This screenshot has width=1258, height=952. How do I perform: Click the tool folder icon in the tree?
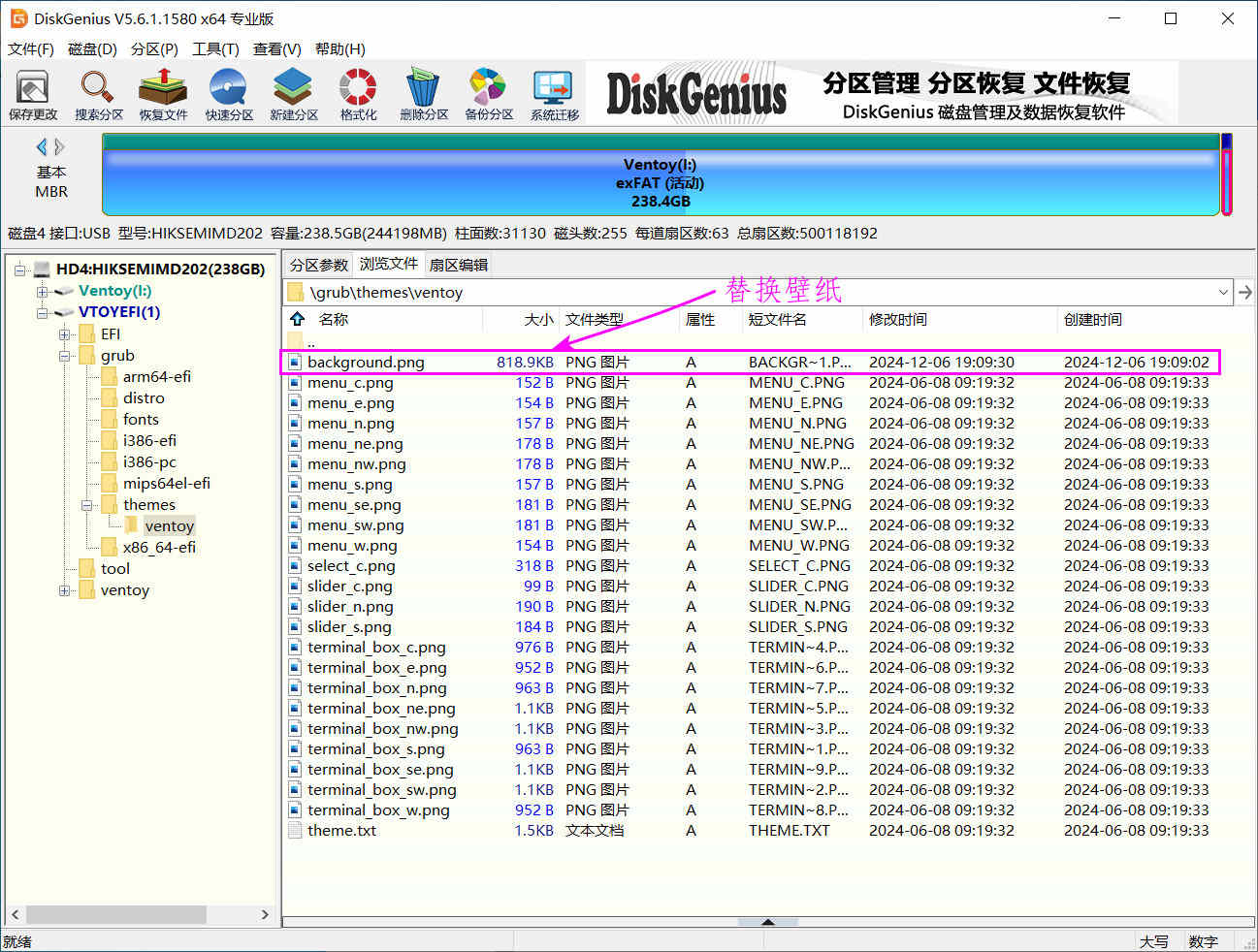tap(86, 569)
